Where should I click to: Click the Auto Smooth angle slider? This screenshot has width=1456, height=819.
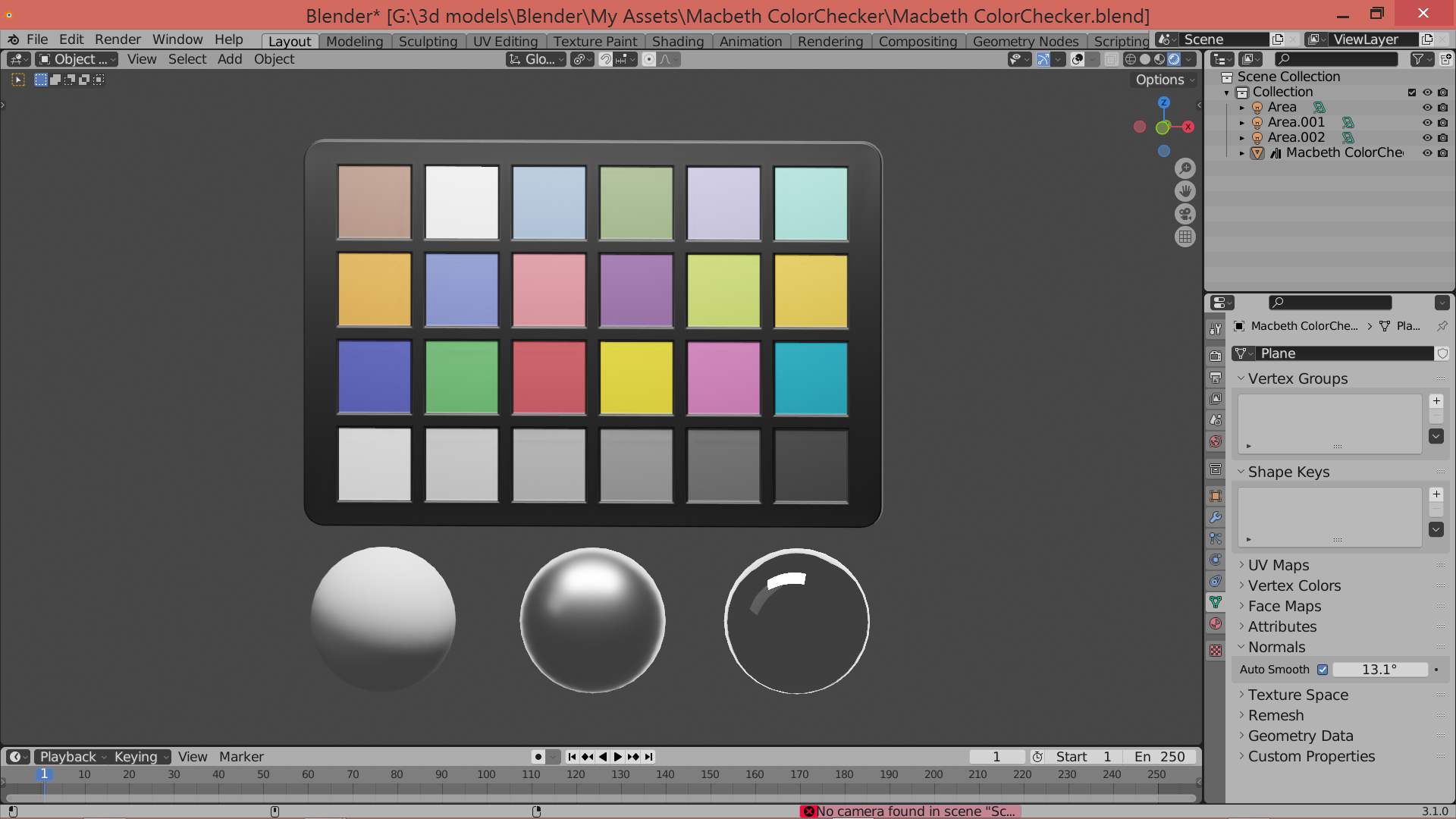1379,670
